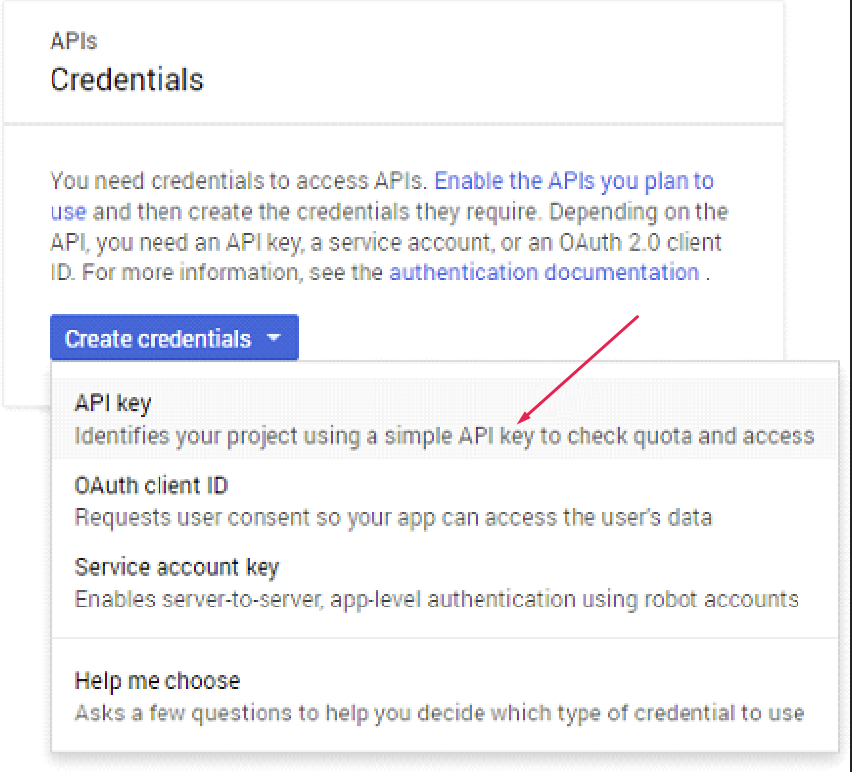Click the 'Identifies your project' description line
852x772 pixels.
(x=444, y=436)
